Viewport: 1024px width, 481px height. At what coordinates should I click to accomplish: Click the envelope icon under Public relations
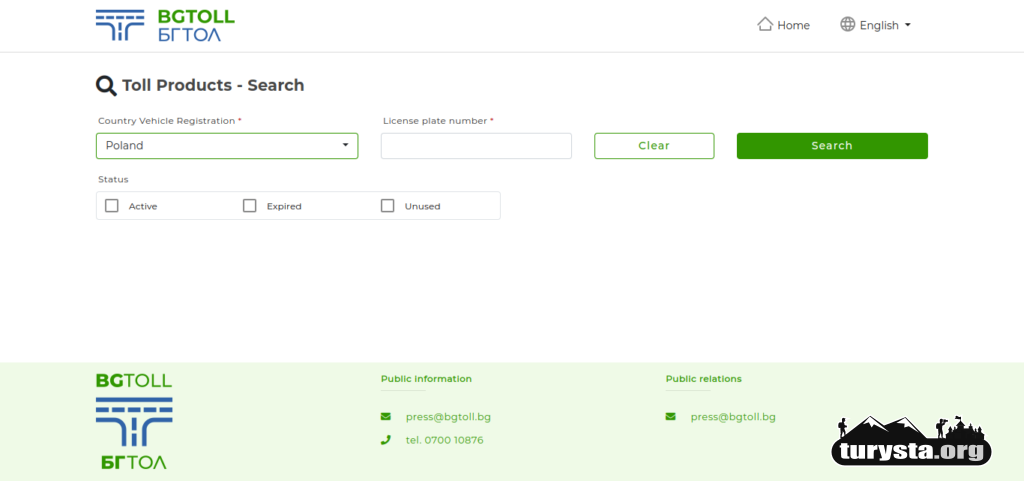(x=671, y=417)
